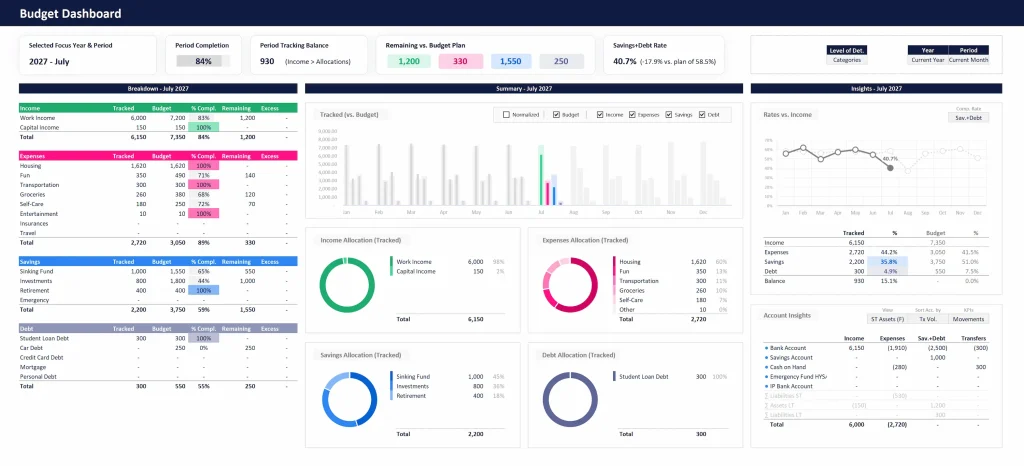The width and height of the screenshot is (1024, 466).
Task: Open the Current Year selector
Action: pyautogui.click(x=926, y=60)
